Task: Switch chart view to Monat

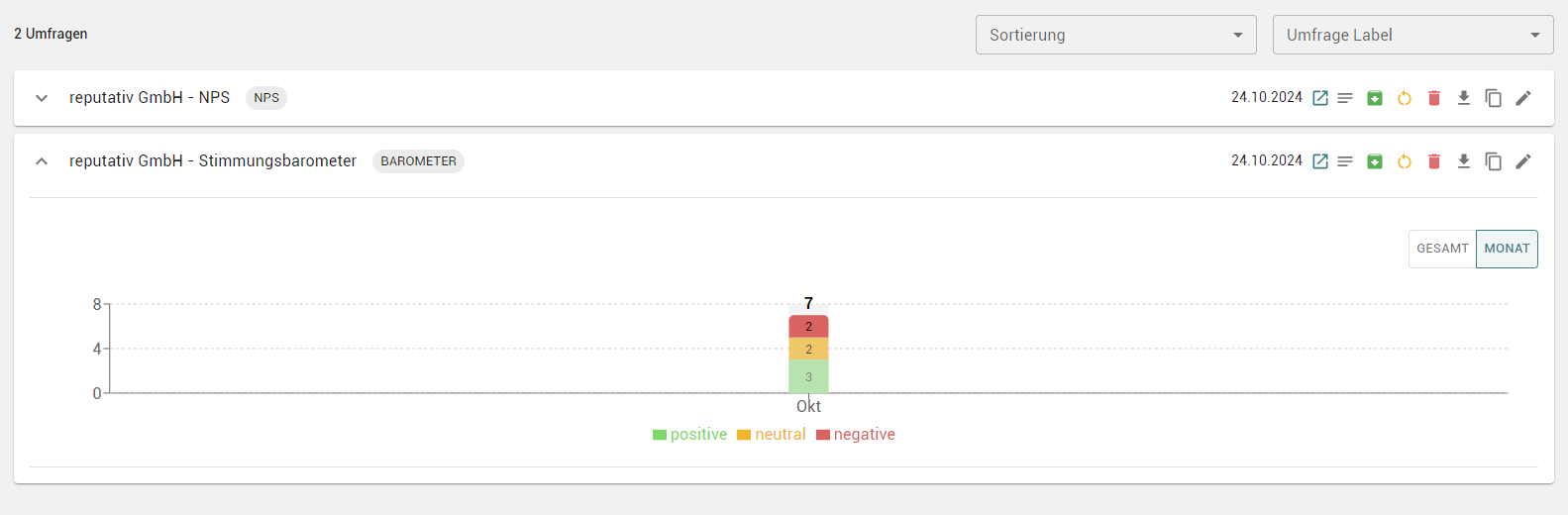Action: [x=1507, y=249]
